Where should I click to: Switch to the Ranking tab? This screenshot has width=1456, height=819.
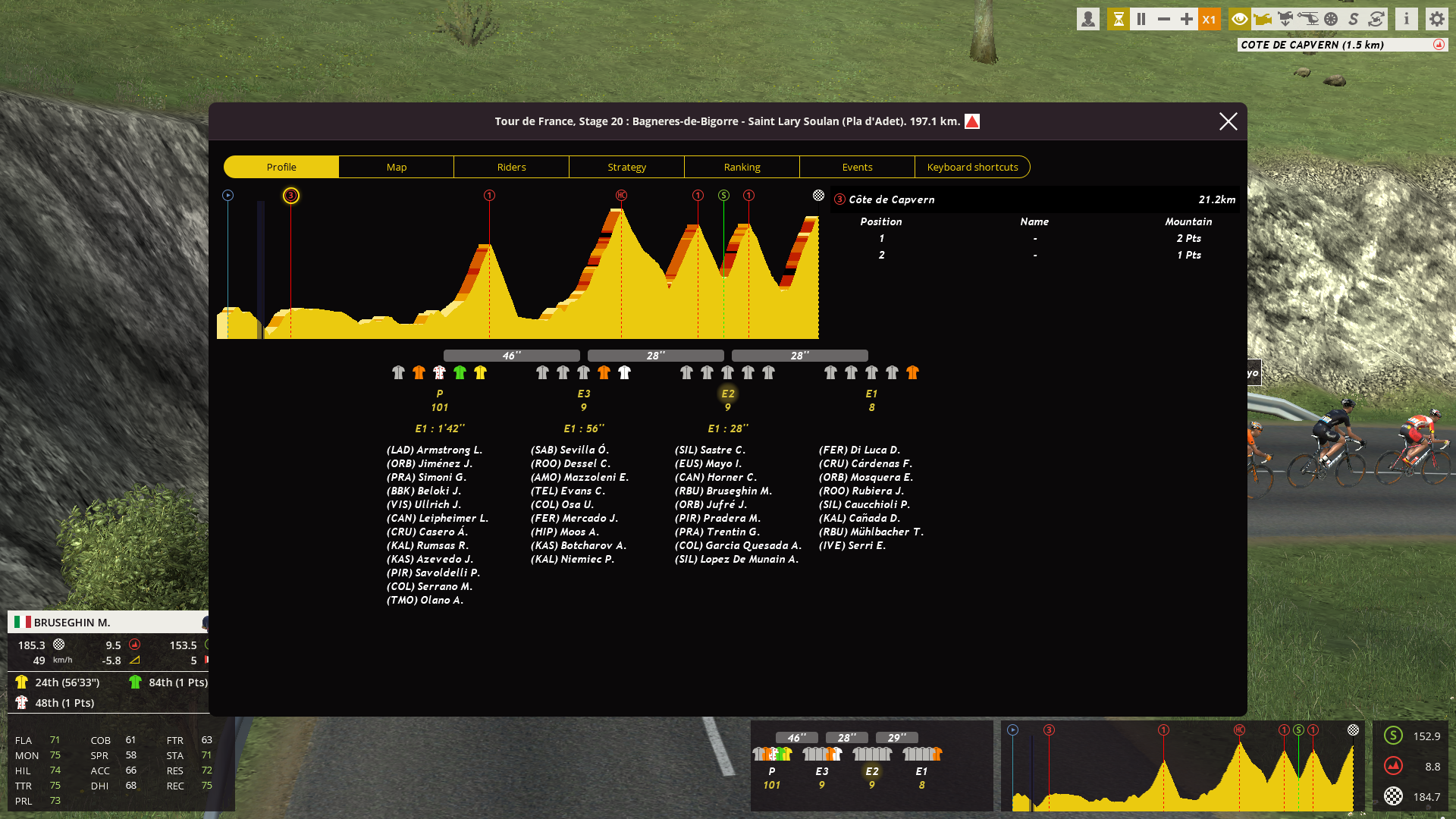742,167
